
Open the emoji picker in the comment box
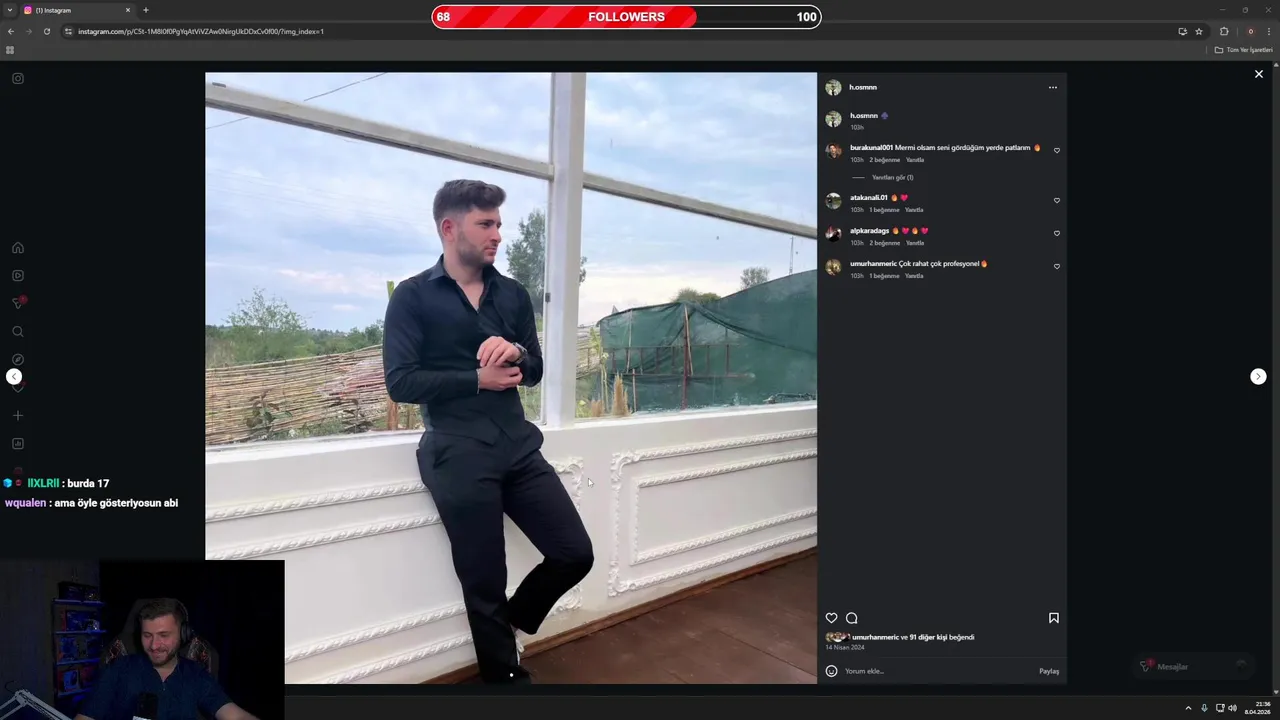(831, 671)
